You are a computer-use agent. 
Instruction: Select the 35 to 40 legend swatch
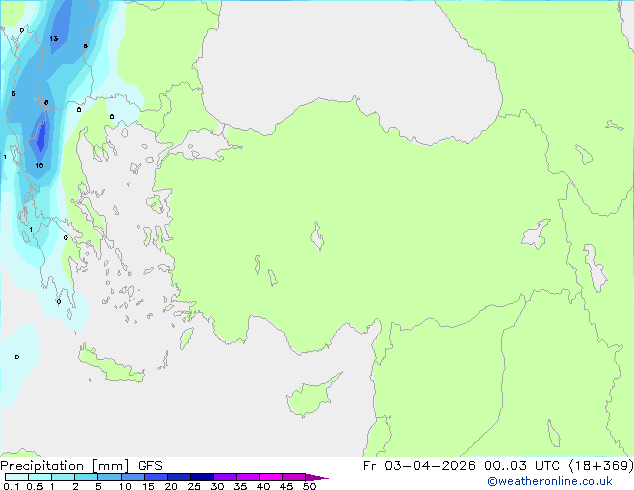click(x=248, y=477)
